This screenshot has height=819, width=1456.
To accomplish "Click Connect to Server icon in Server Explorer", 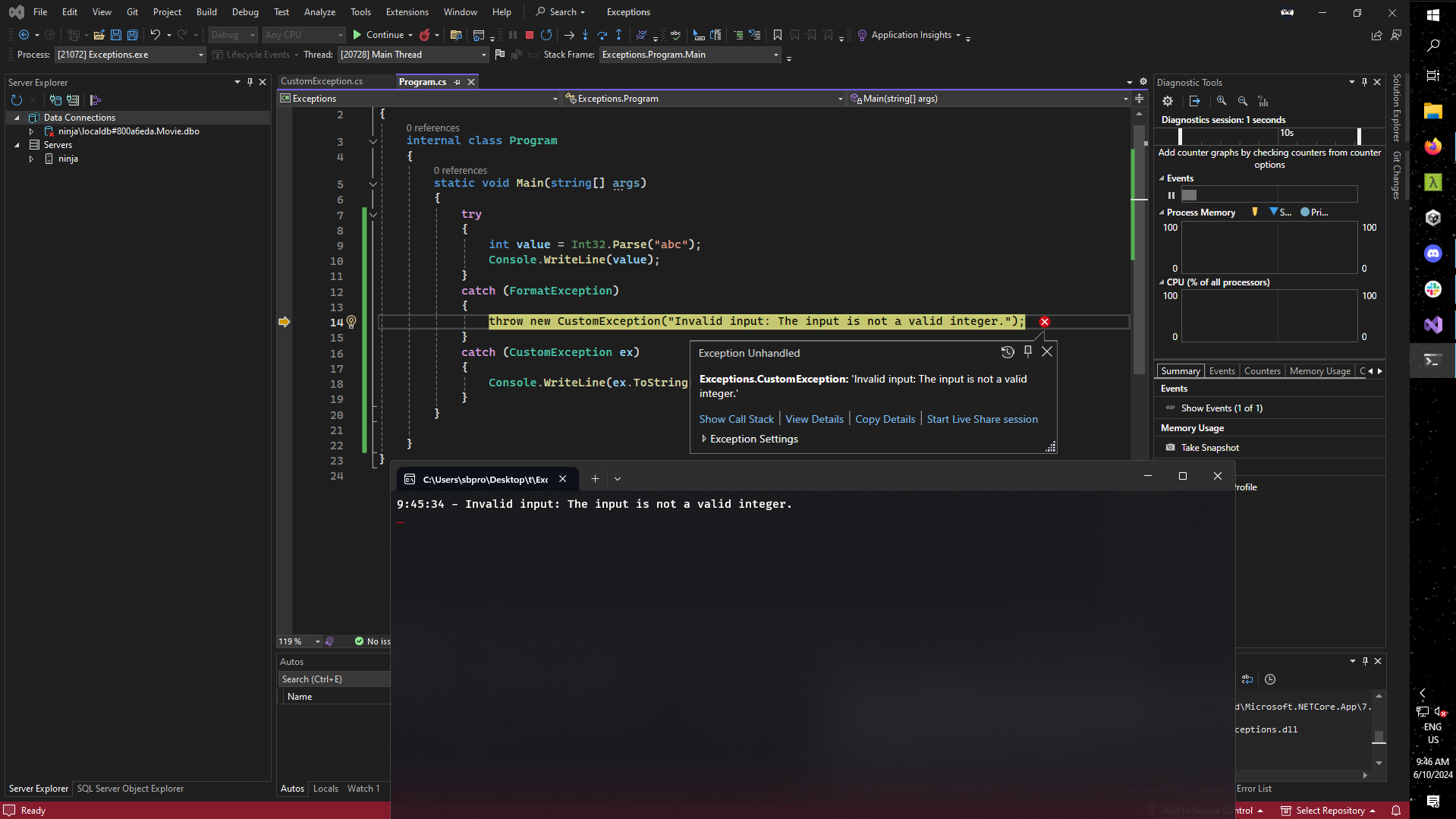I will coord(73,100).
